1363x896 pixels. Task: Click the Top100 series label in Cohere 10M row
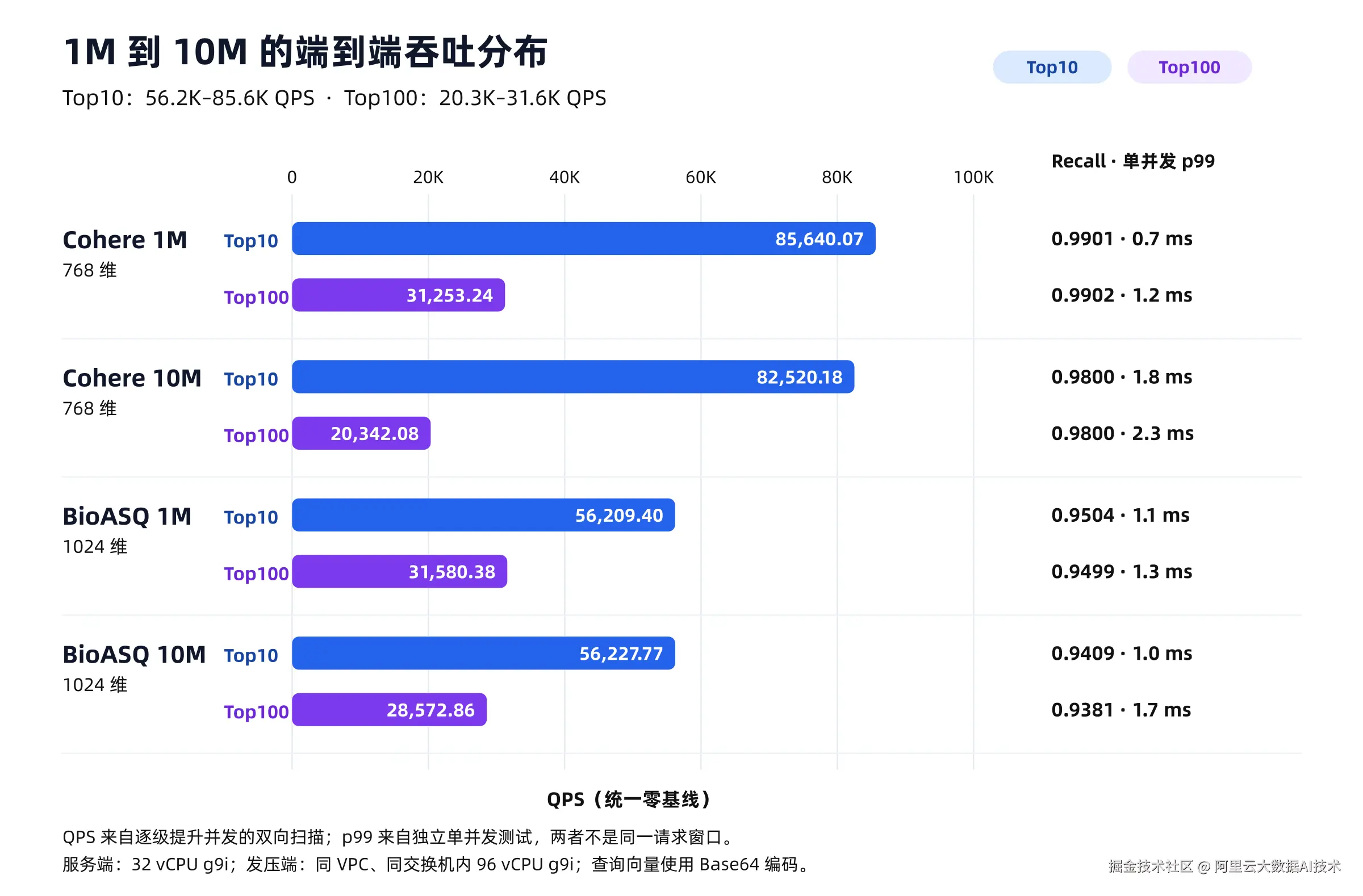[256, 436]
